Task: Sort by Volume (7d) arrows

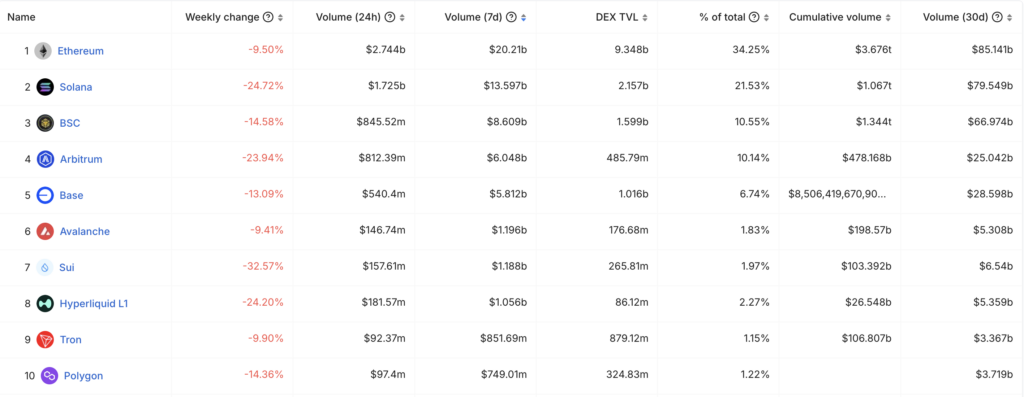Action: 524,18
